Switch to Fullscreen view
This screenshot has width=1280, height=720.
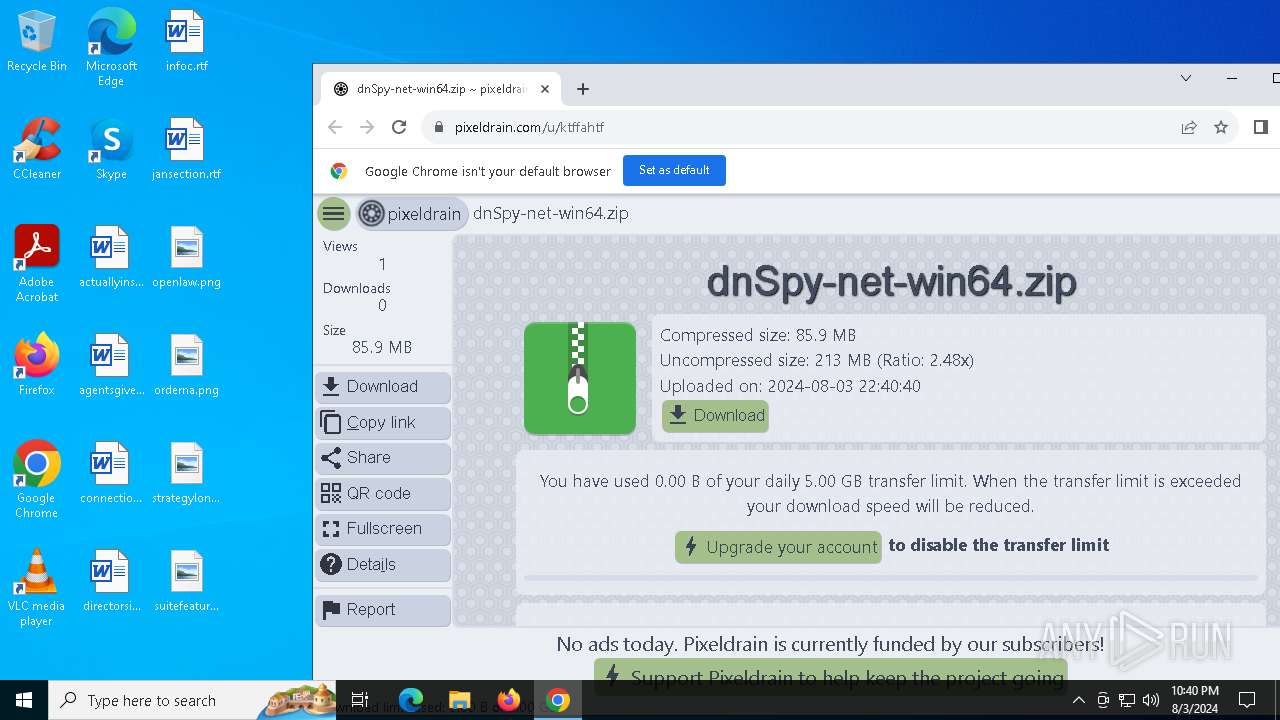pos(383,529)
